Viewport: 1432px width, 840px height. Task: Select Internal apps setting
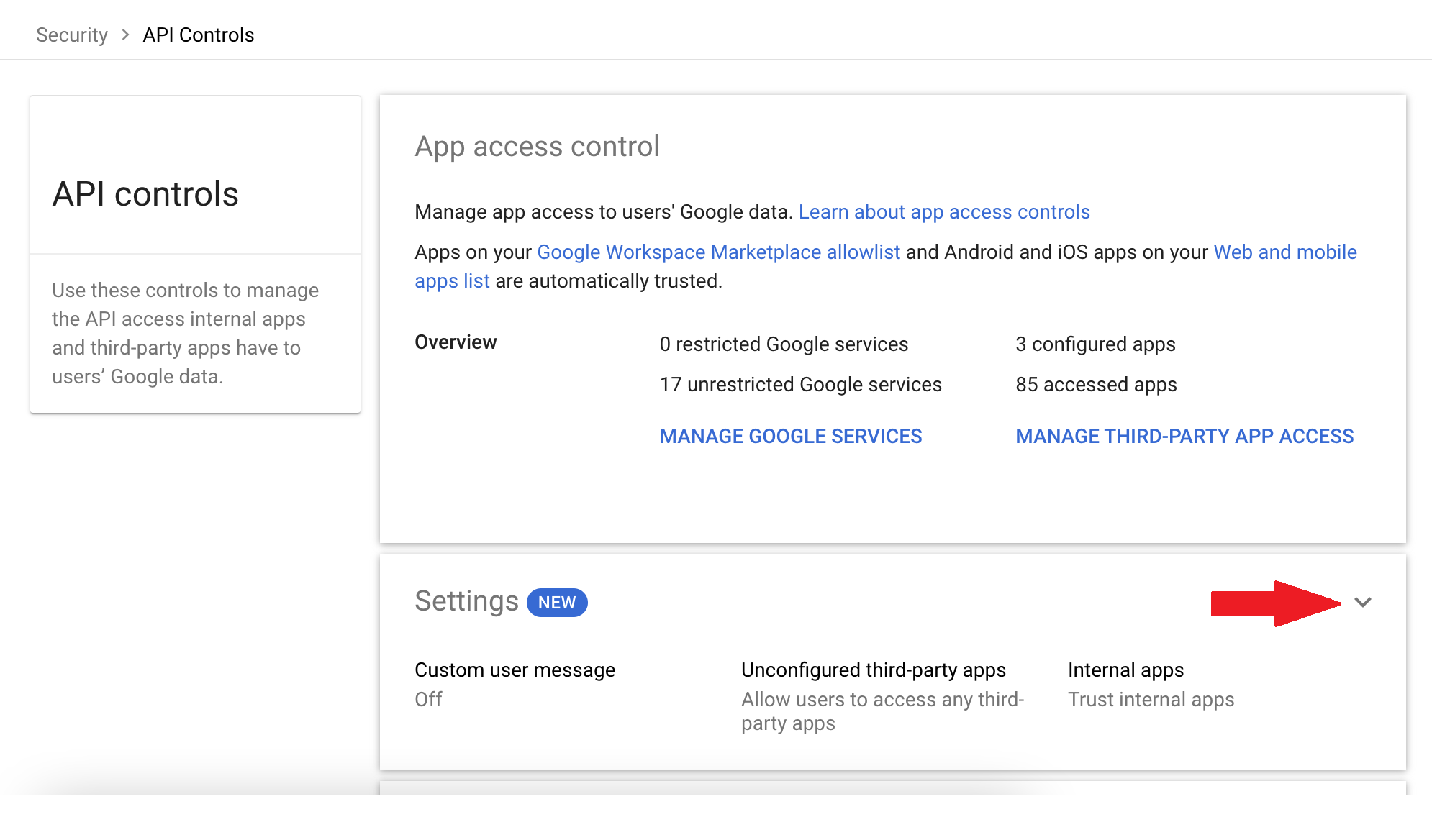(x=1125, y=670)
